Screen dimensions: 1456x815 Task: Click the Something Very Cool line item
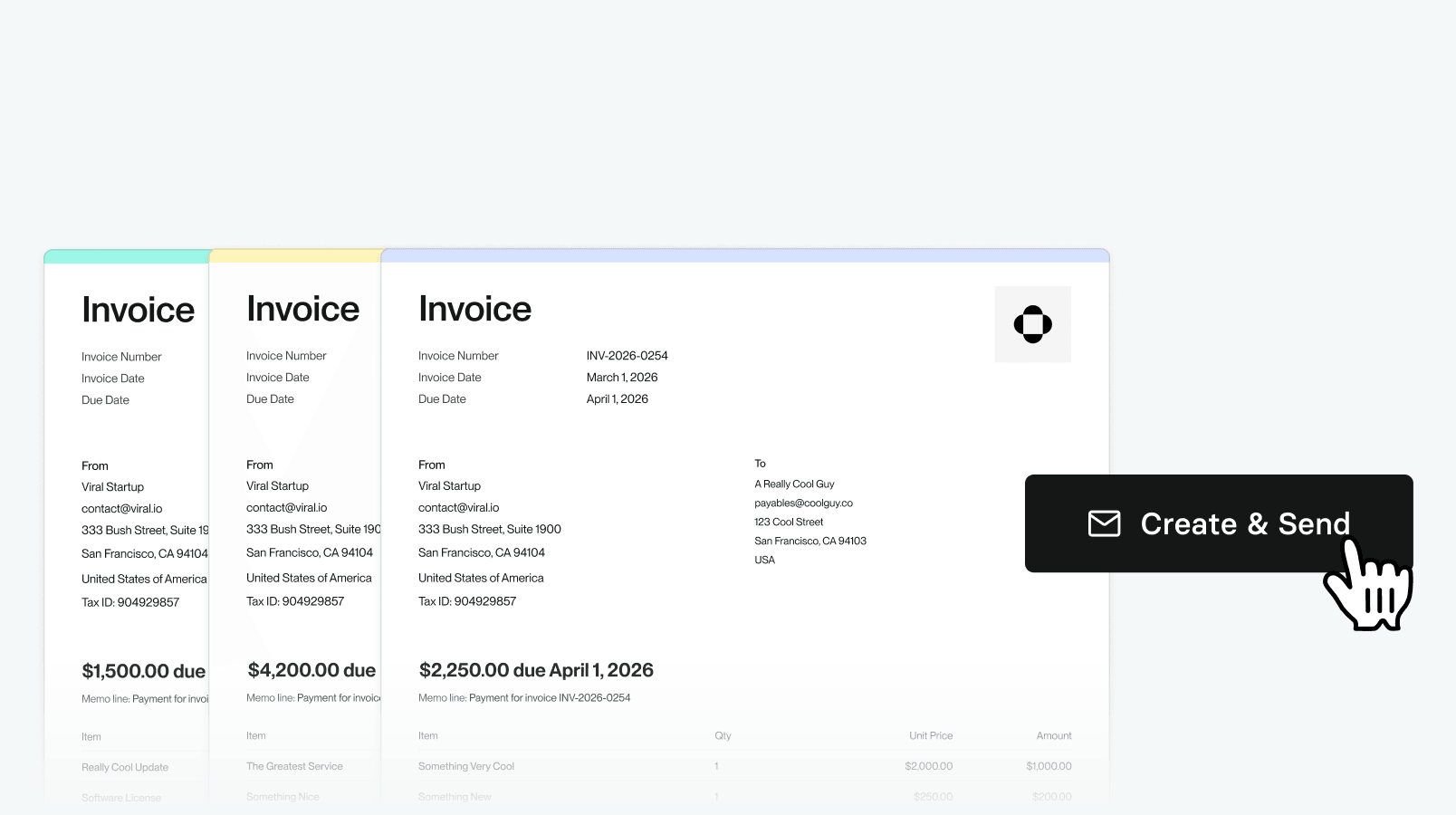(466, 766)
